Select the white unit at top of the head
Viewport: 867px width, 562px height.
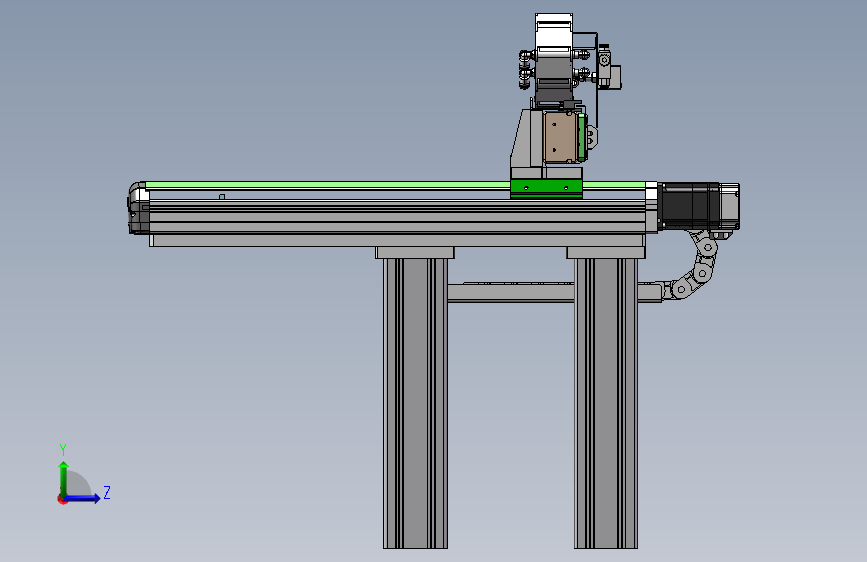coord(553,34)
